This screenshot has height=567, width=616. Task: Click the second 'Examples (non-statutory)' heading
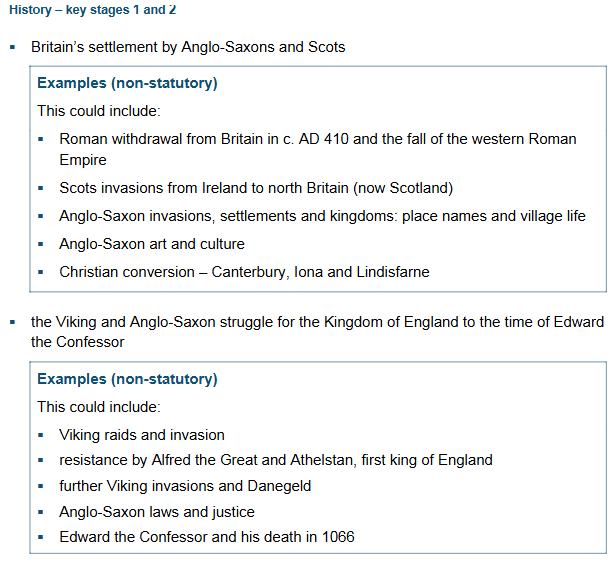(127, 379)
